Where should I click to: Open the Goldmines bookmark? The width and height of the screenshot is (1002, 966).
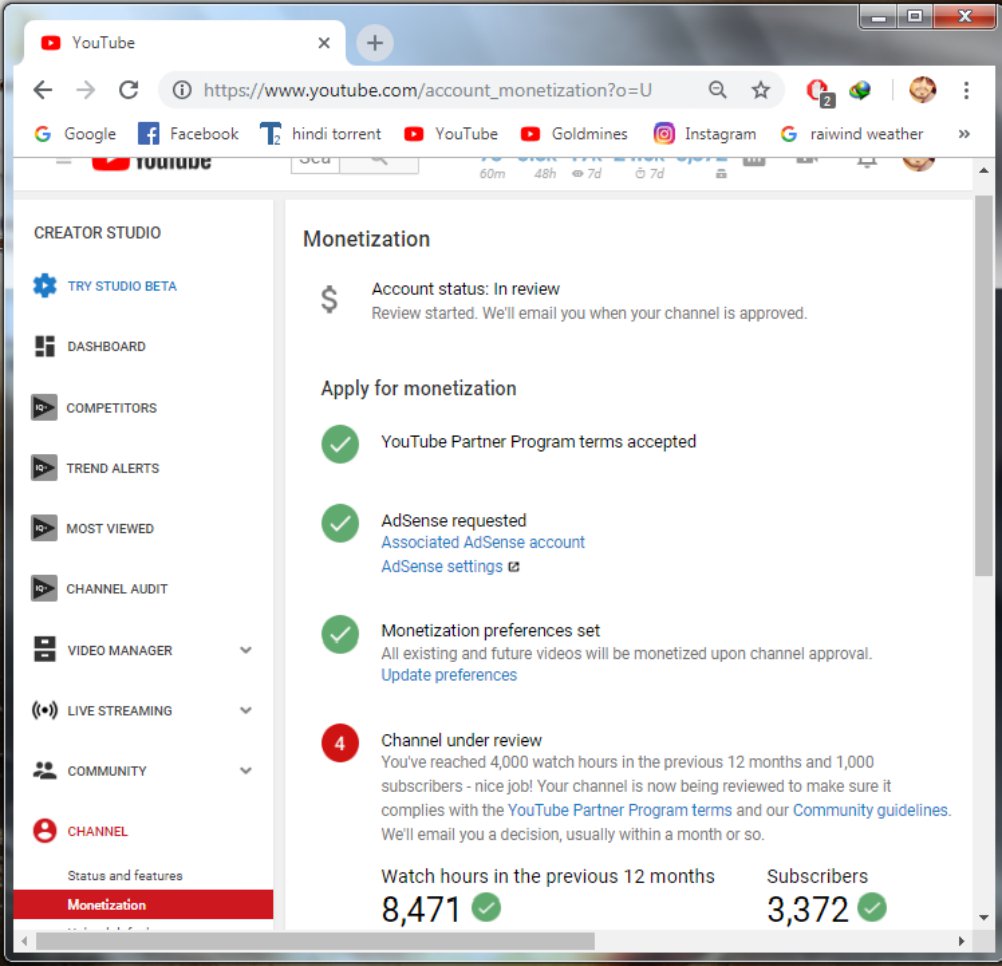(574, 134)
